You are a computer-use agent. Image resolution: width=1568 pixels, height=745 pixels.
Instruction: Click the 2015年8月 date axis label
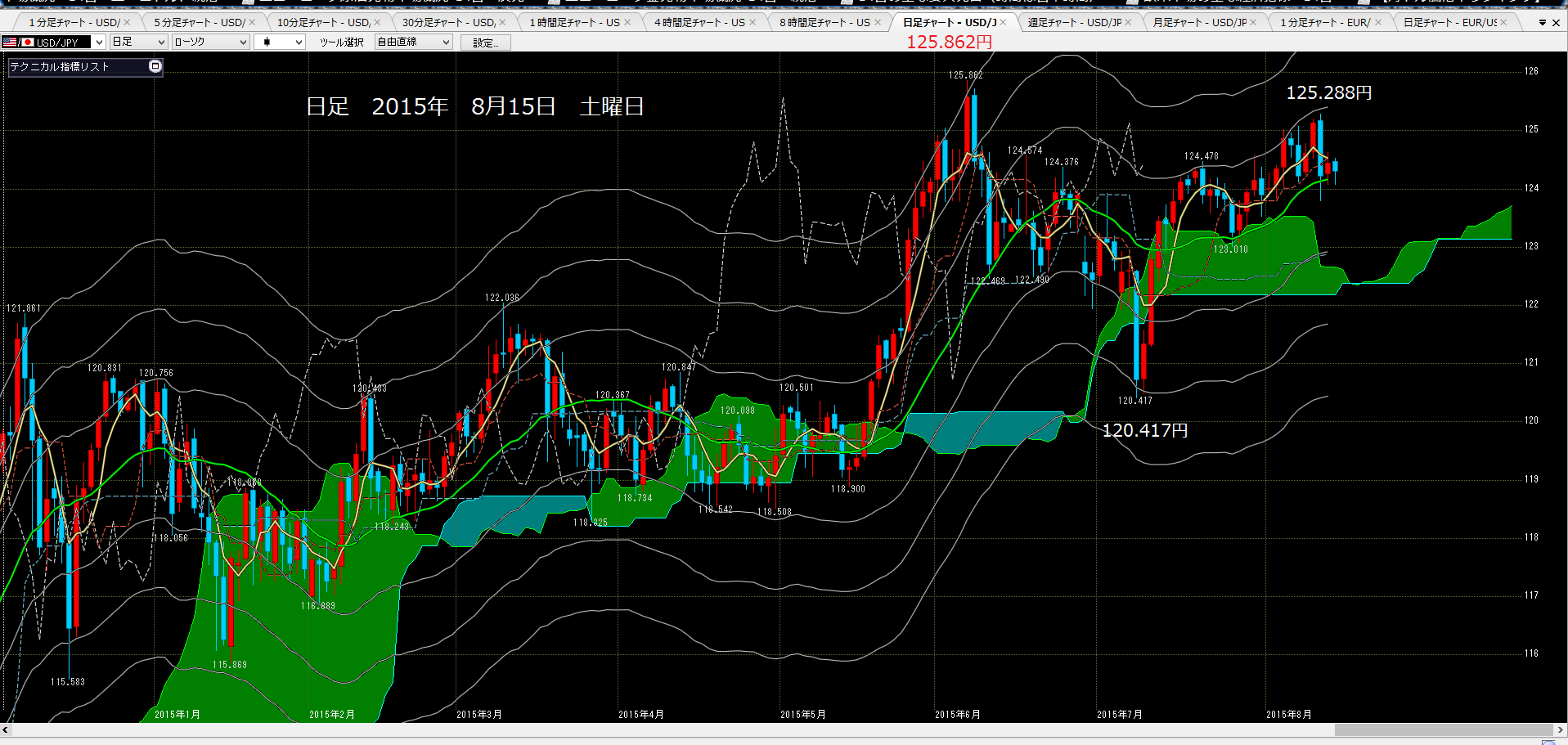[1289, 715]
